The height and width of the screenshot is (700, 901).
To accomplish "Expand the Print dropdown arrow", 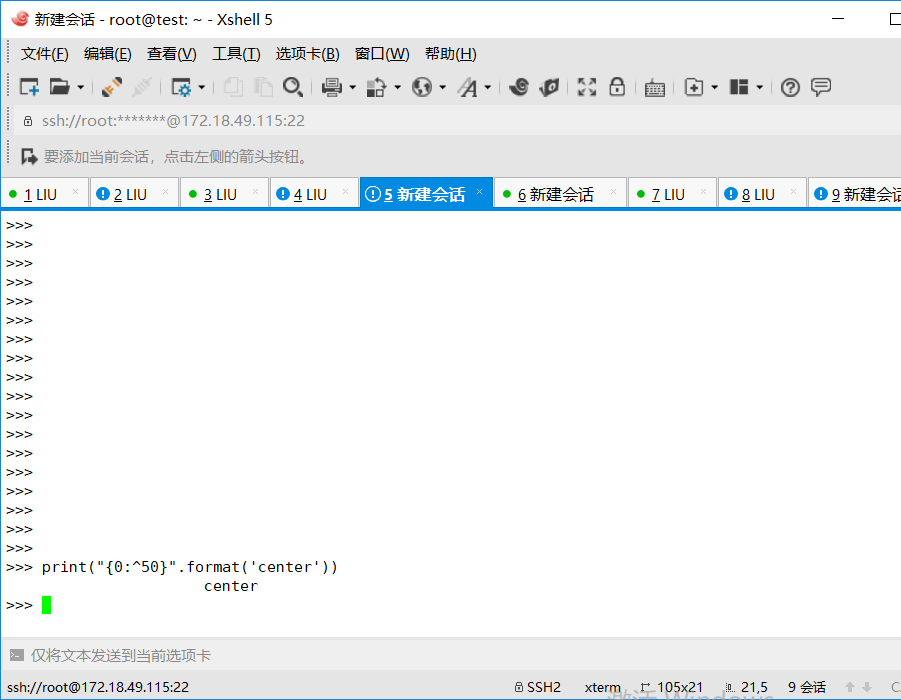I will click(353, 87).
